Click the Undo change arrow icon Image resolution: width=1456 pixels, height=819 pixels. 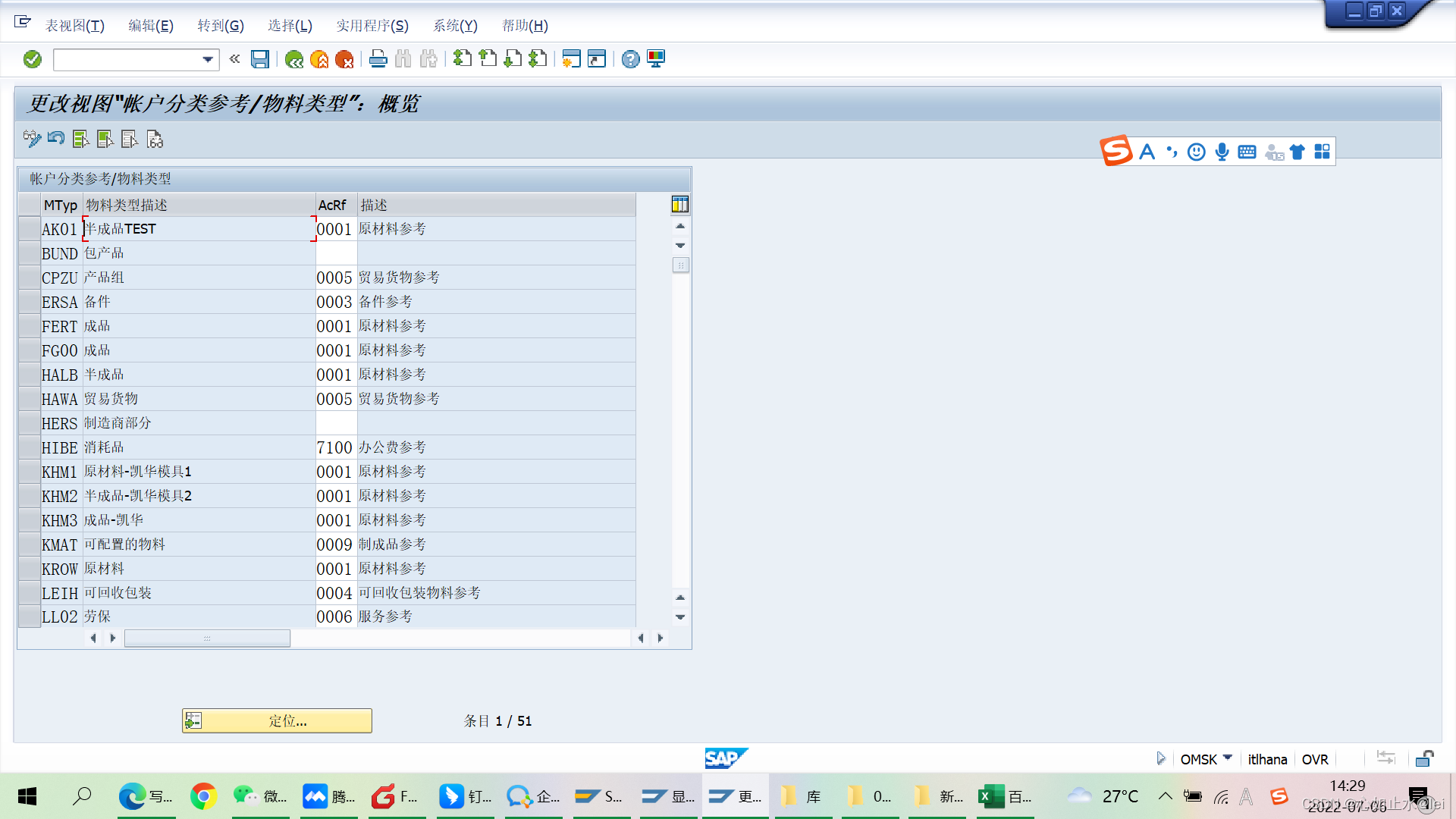56,139
